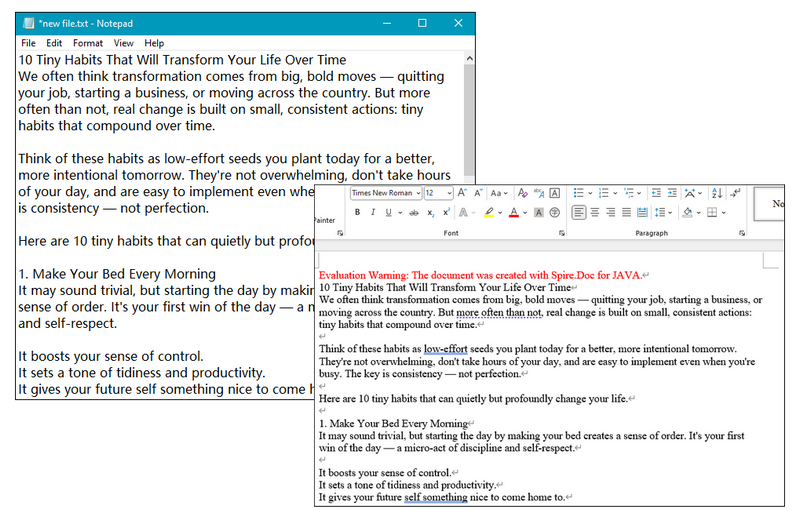
Task: Show or hide paragraph marks
Action: pyautogui.click(x=735, y=193)
